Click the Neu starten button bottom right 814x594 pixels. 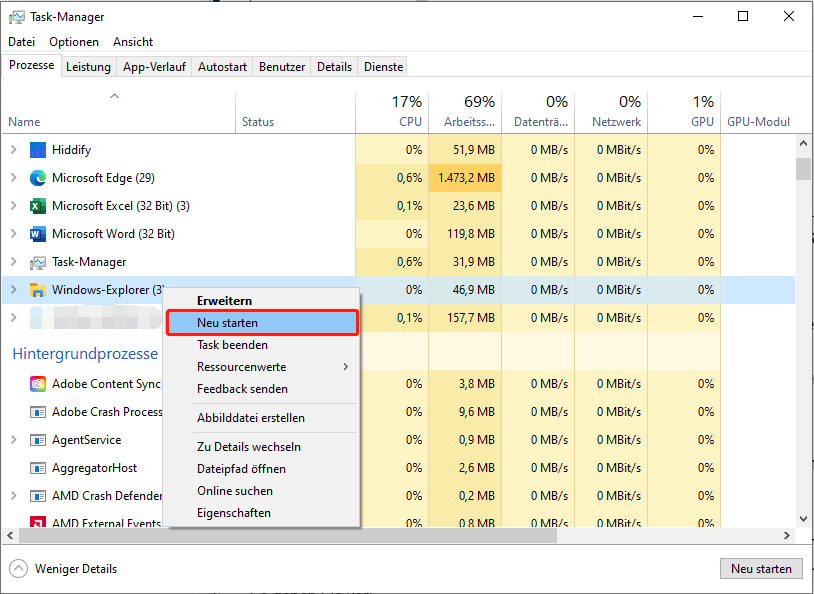click(761, 568)
